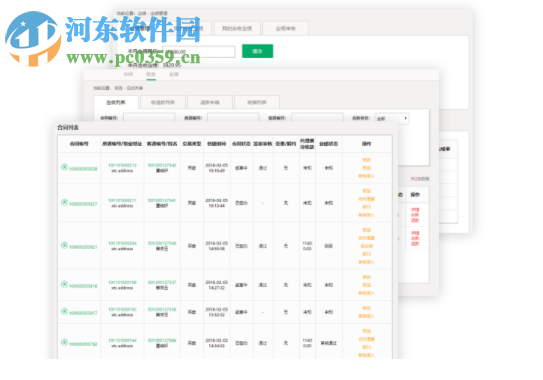Click the topmost orange action link in row 100000355818
The image size is (543, 380).
(366, 277)
